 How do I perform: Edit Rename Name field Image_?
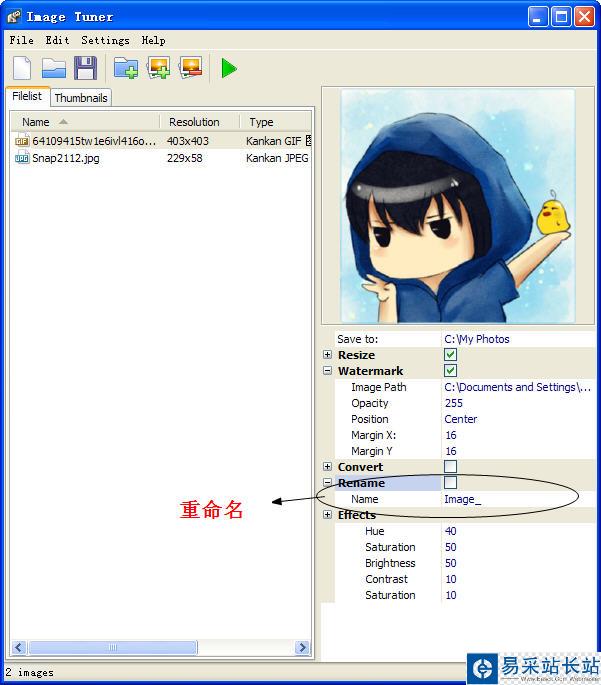click(x=518, y=499)
